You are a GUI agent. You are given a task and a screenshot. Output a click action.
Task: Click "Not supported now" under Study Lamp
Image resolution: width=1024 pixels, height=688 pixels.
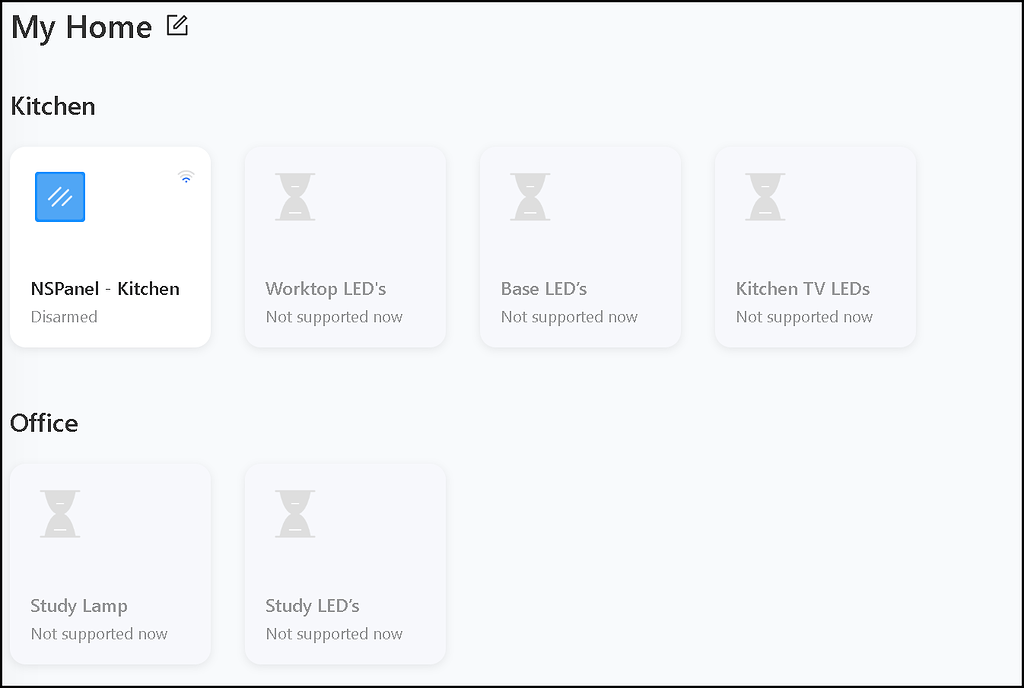[x=99, y=634]
